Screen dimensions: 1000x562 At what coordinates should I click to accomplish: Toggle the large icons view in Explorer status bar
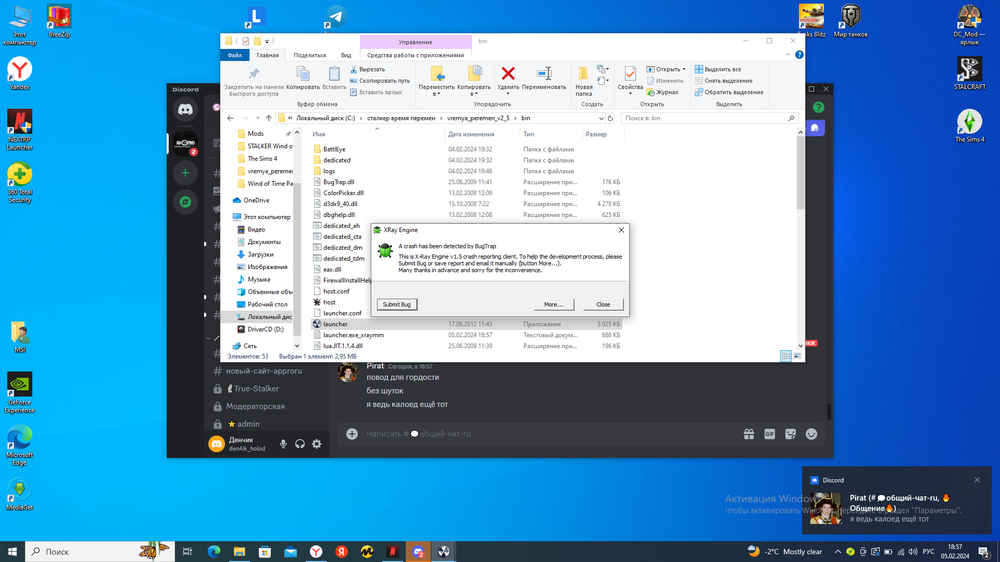798,356
